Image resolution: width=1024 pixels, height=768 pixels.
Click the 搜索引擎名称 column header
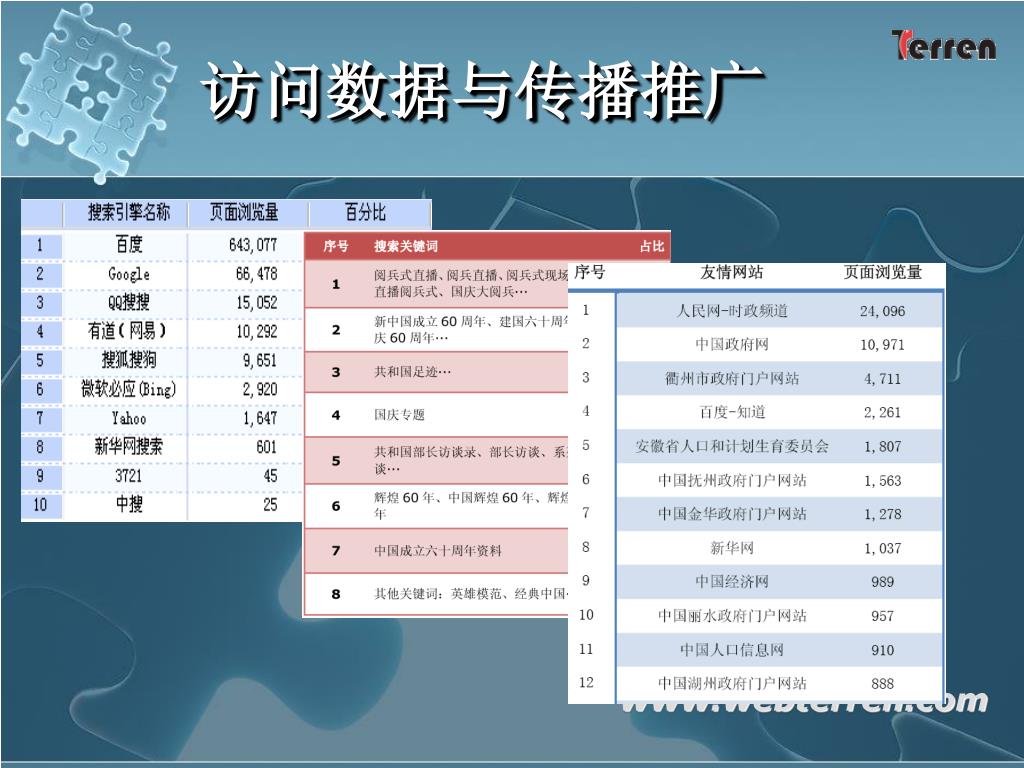(x=129, y=212)
